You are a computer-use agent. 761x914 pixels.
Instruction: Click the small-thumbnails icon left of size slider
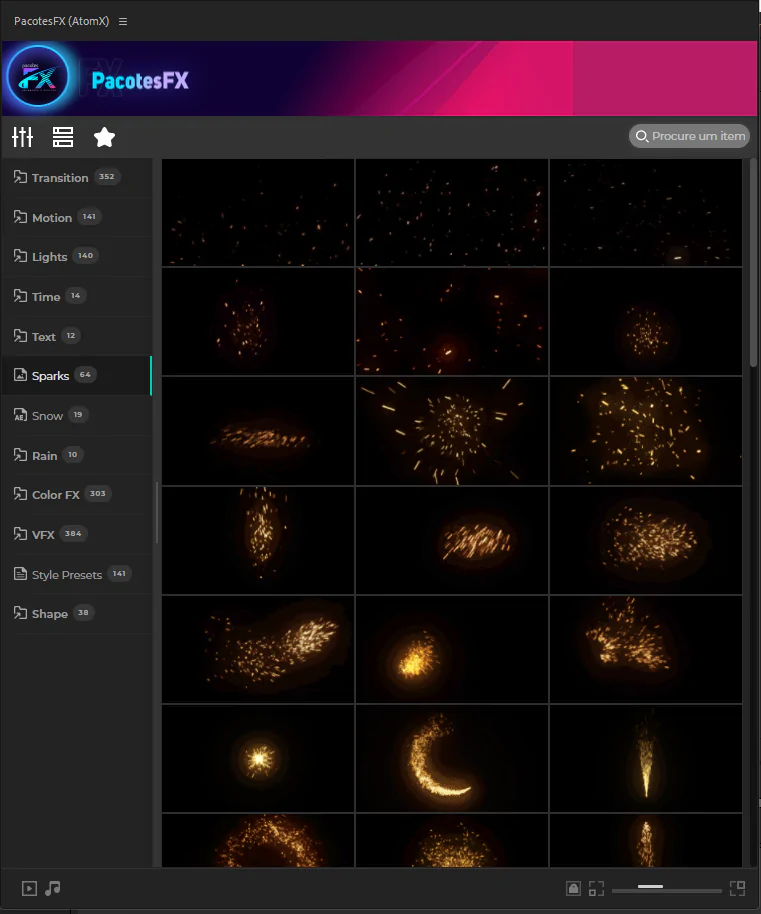pos(596,888)
